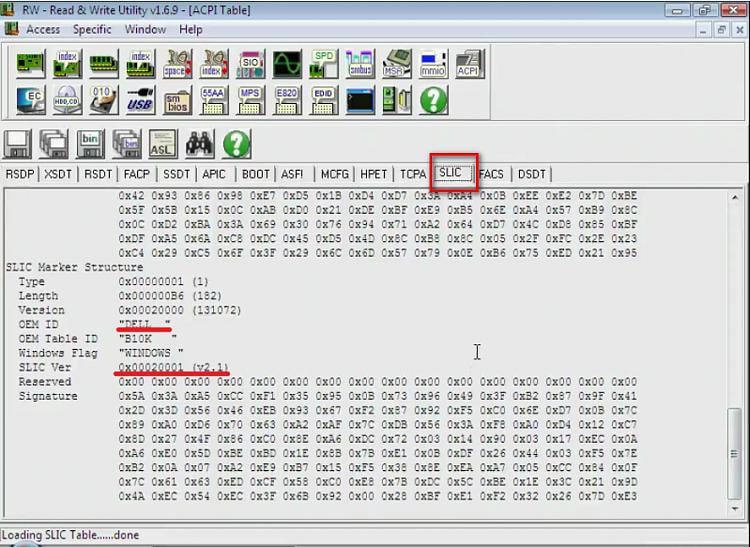Image resolution: width=750 pixels, height=547 pixels.
Task: Open the SMBIOS information icon
Action: pos(177,100)
